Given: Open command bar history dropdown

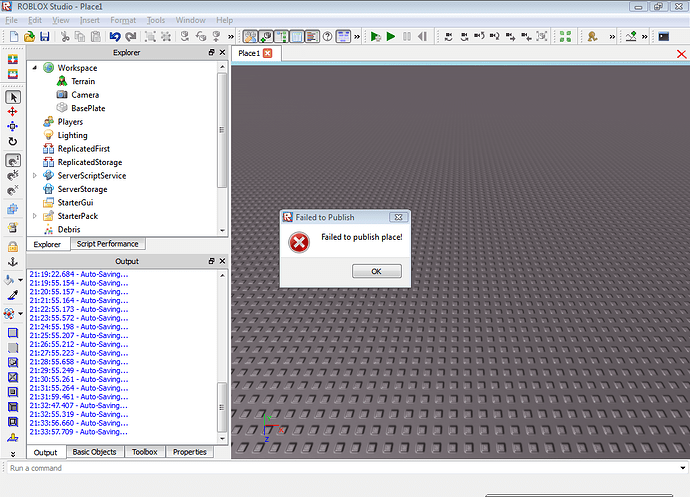Looking at the screenshot, I should pyautogui.click(x=683, y=468).
